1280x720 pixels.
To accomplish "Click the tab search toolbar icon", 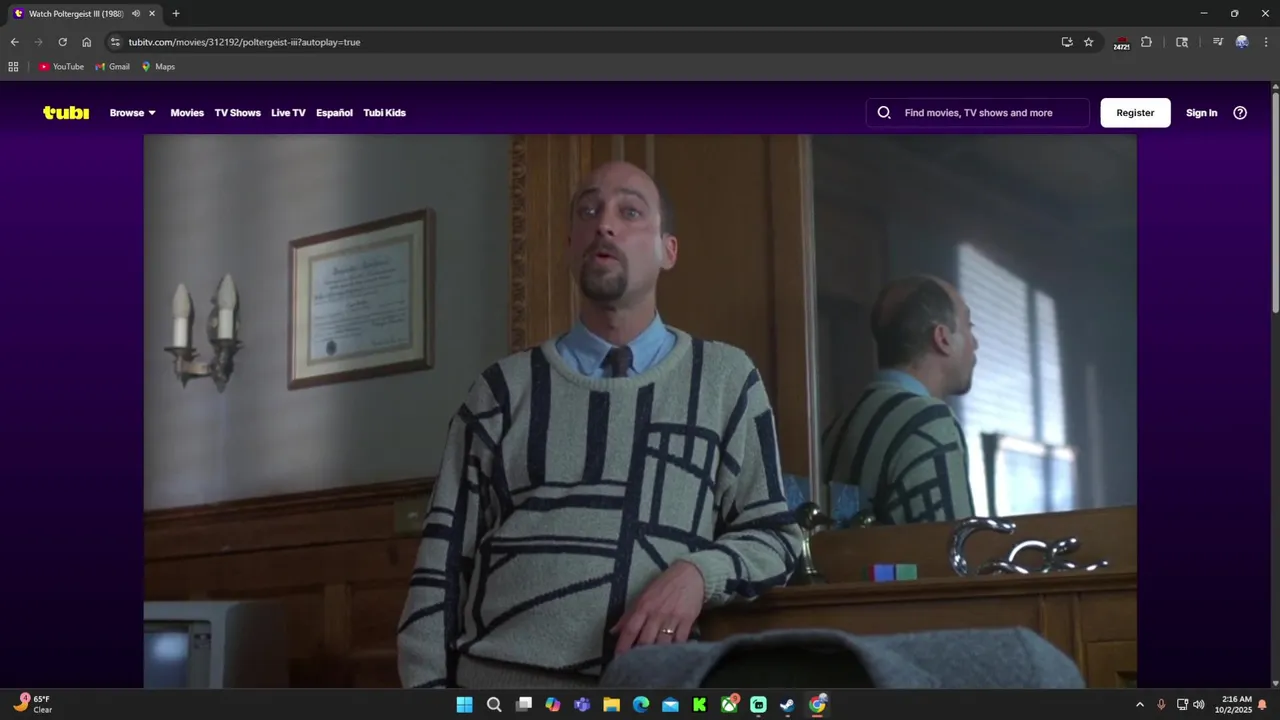I will click(1182, 42).
